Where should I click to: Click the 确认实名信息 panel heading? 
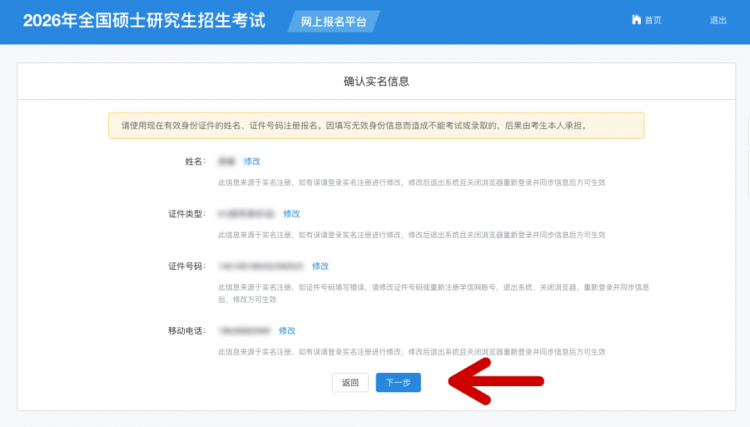(376, 81)
